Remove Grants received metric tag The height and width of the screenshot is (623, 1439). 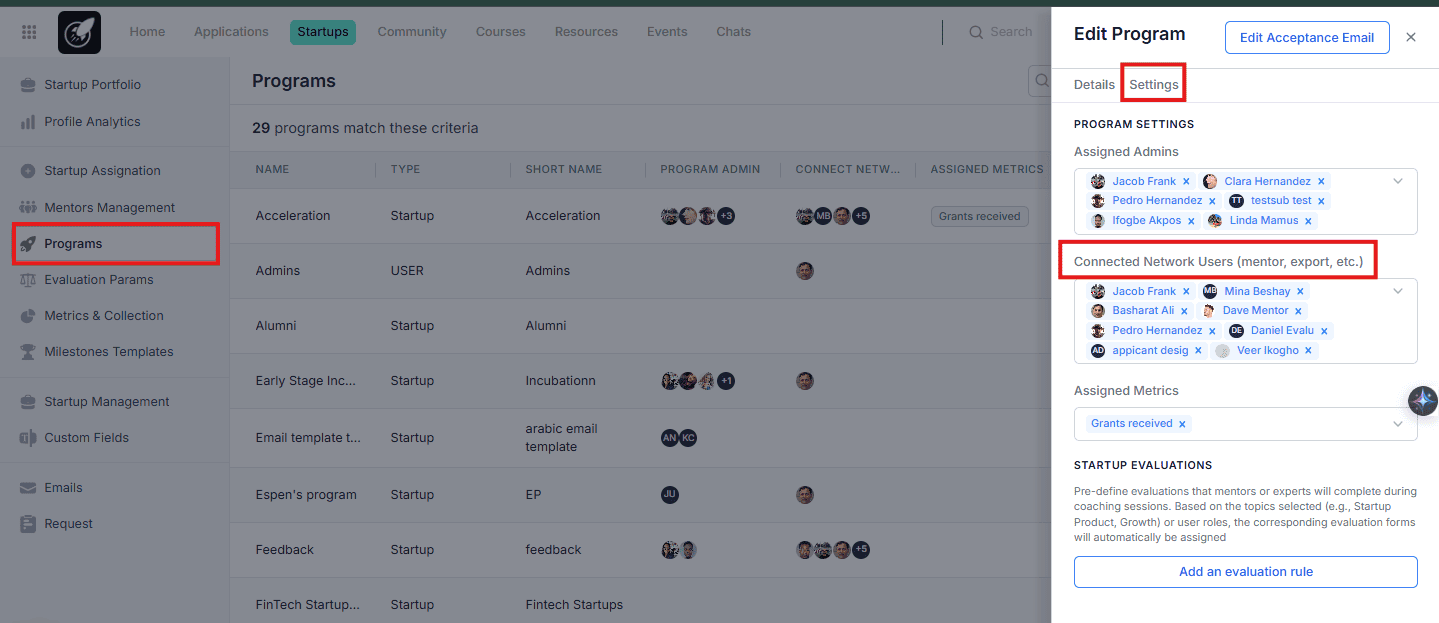1182,424
